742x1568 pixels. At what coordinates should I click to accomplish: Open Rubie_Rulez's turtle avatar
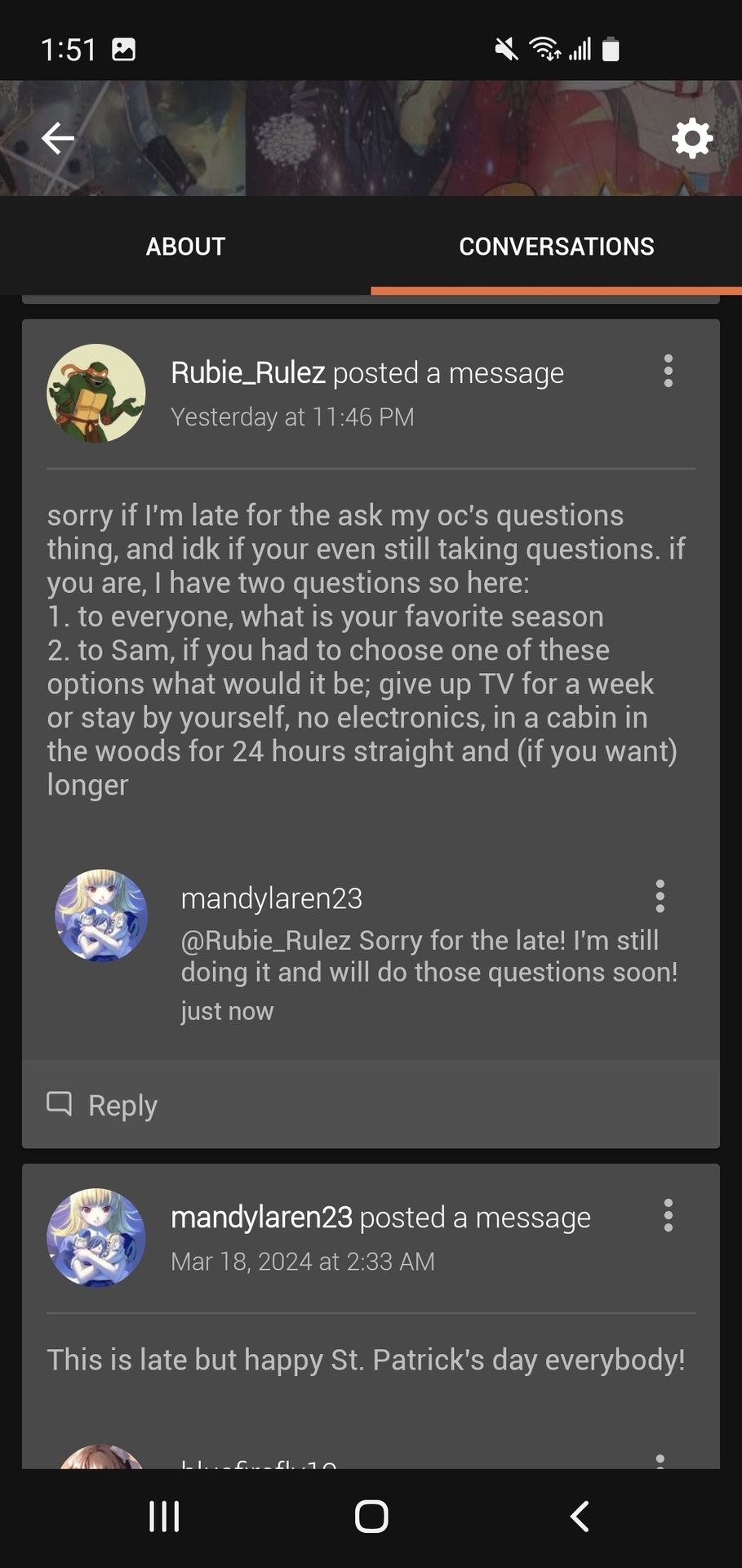click(x=96, y=393)
